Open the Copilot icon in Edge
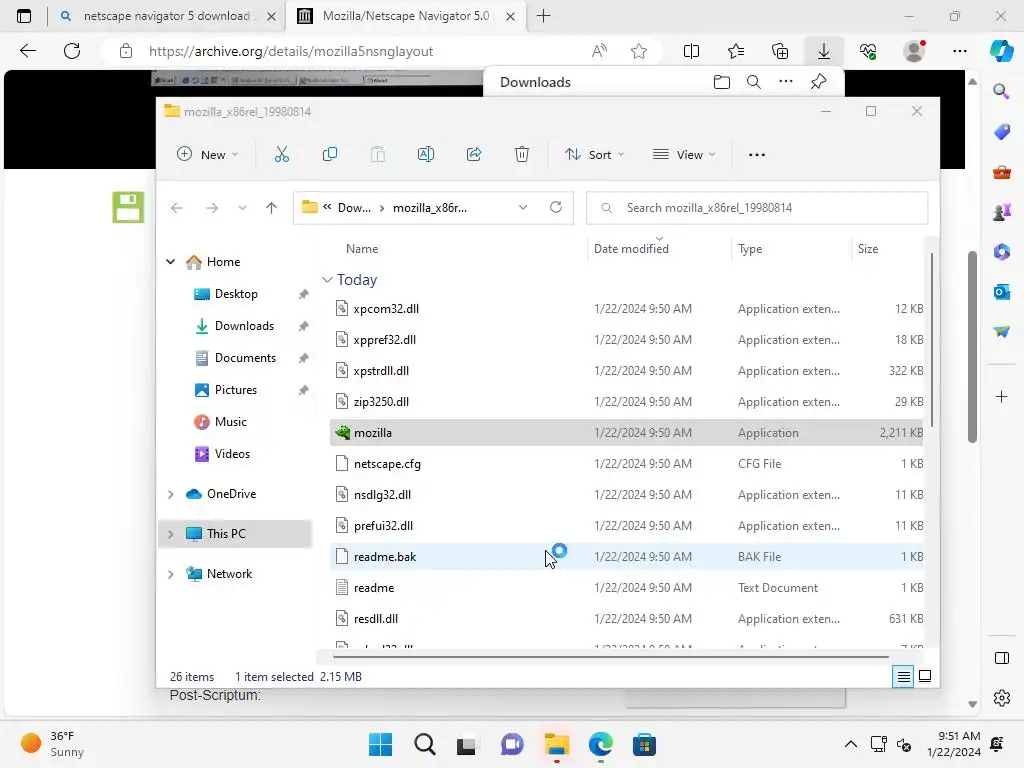Image resolution: width=1024 pixels, height=768 pixels. [x=1002, y=51]
